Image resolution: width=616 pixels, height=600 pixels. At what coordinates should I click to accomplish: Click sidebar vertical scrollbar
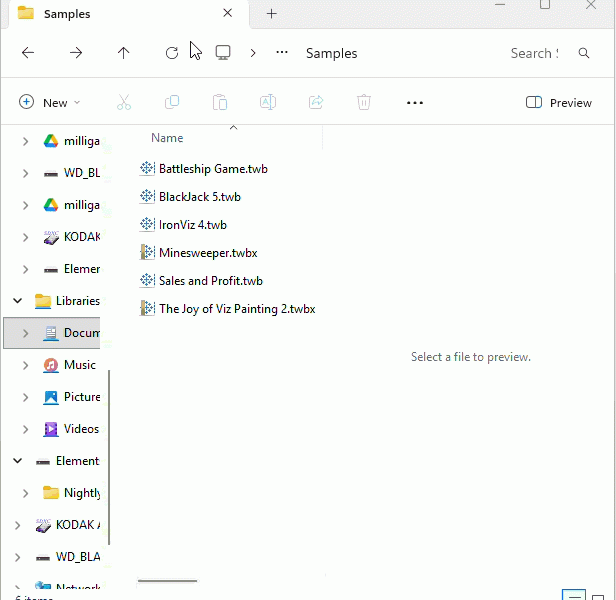tap(109, 457)
